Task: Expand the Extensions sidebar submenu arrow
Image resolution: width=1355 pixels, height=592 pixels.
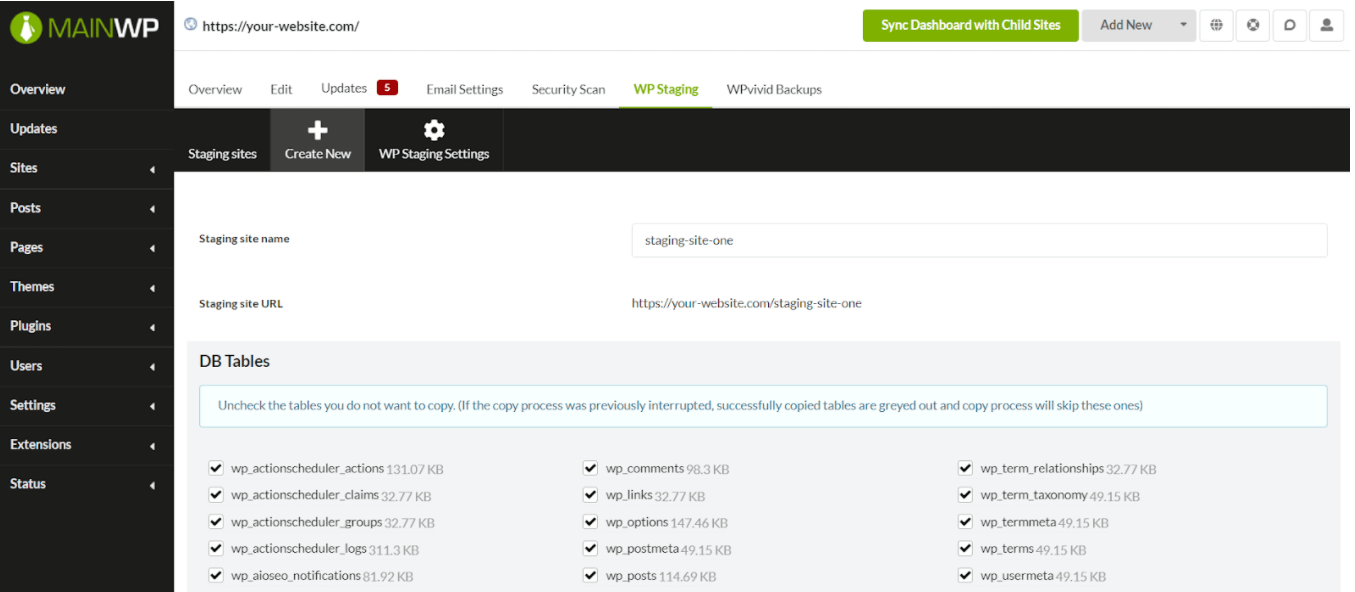Action: pos(152,446)
